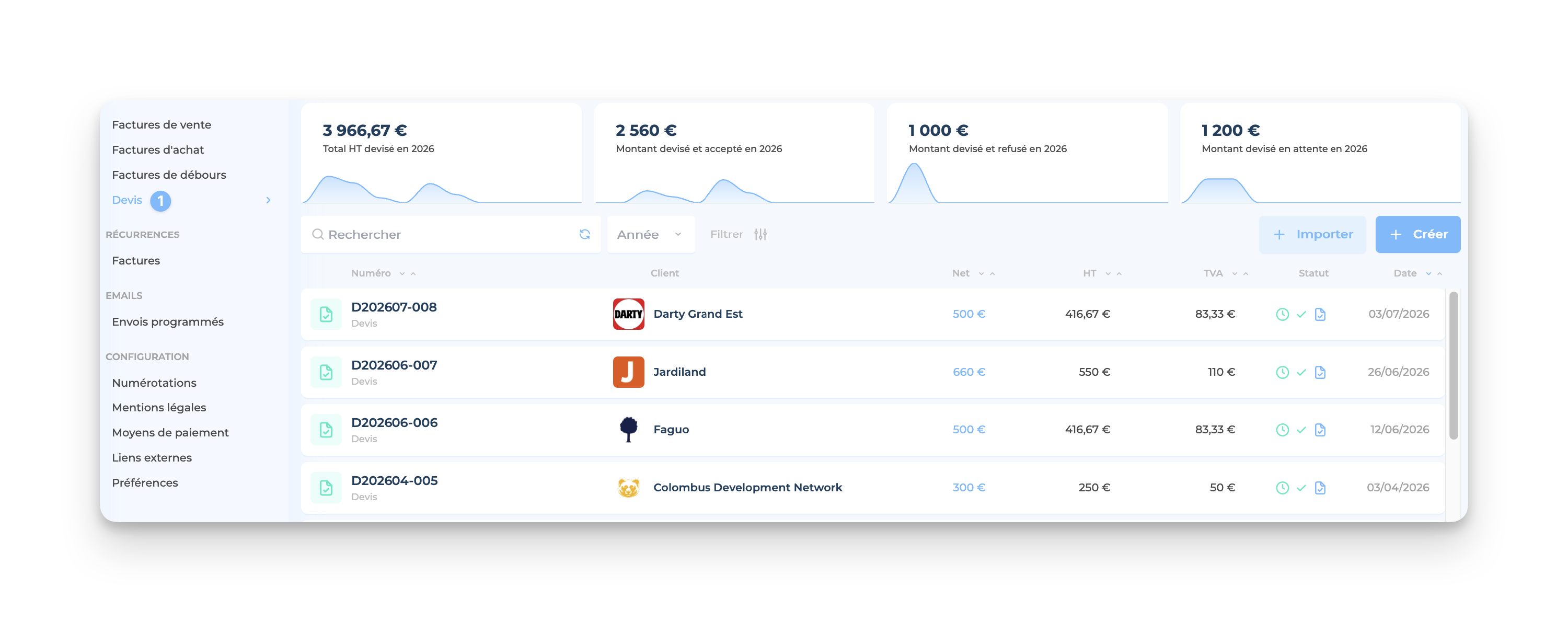Viewport: 1568px width, 622px height.
Task: Click the quotes list vertical scrollbar
Action: 1453,365
